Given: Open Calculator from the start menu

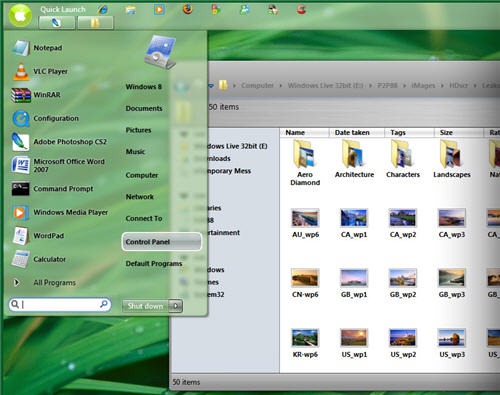Looking at the screenshot, I should click(38, 259).
